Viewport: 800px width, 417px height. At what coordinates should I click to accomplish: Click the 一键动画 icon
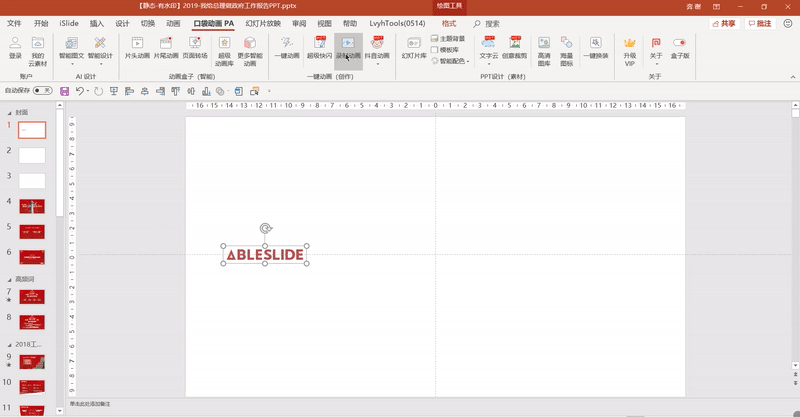(288, 48)
